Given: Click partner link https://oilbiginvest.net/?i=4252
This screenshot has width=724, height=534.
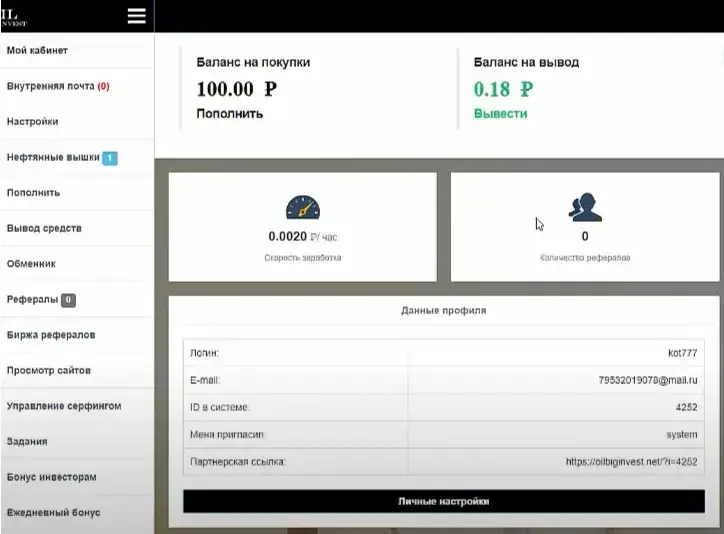Looking at the screenshot, I should click(x=632, y=462).
